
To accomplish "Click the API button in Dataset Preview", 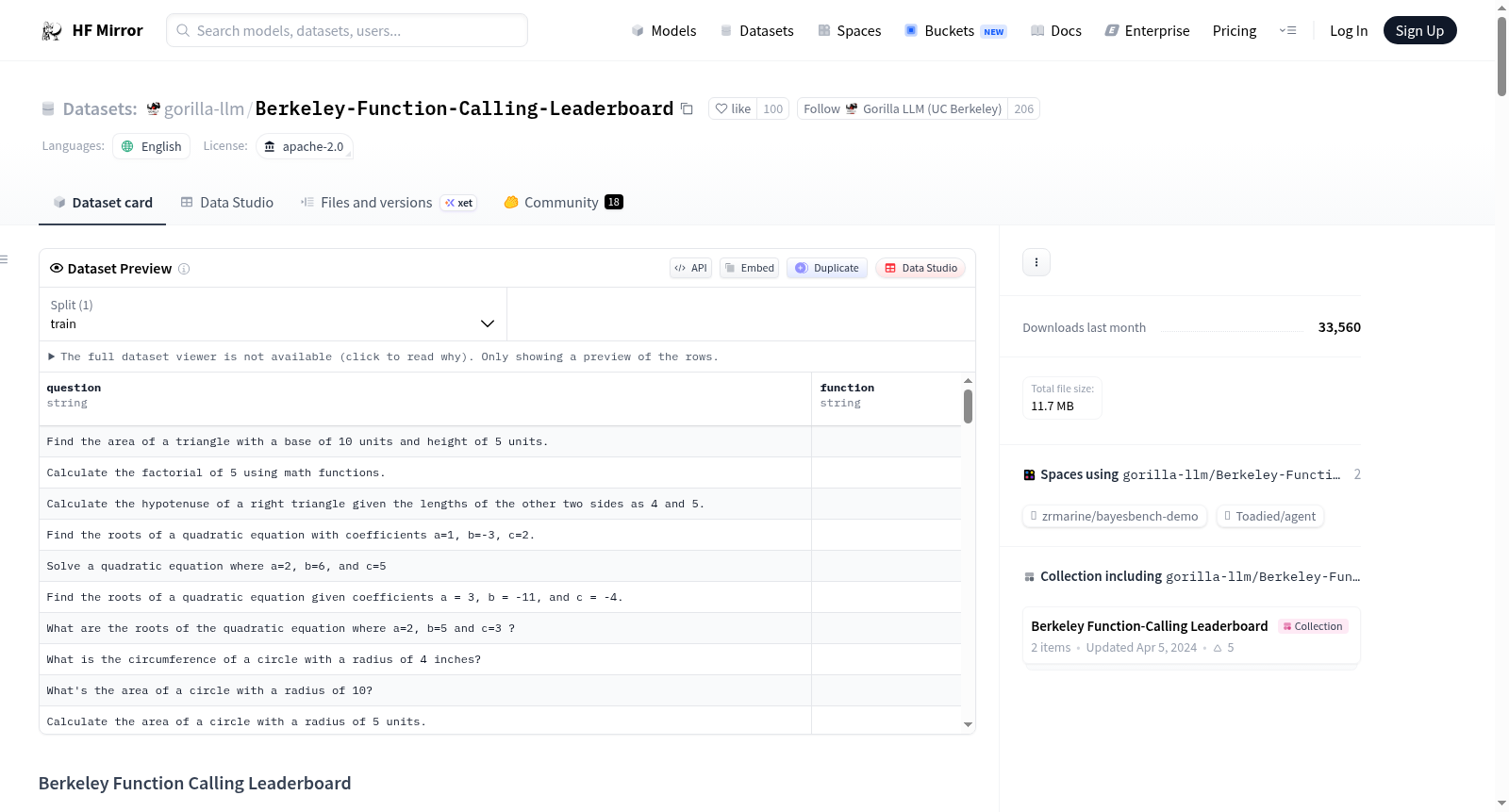I will (691, 269).
